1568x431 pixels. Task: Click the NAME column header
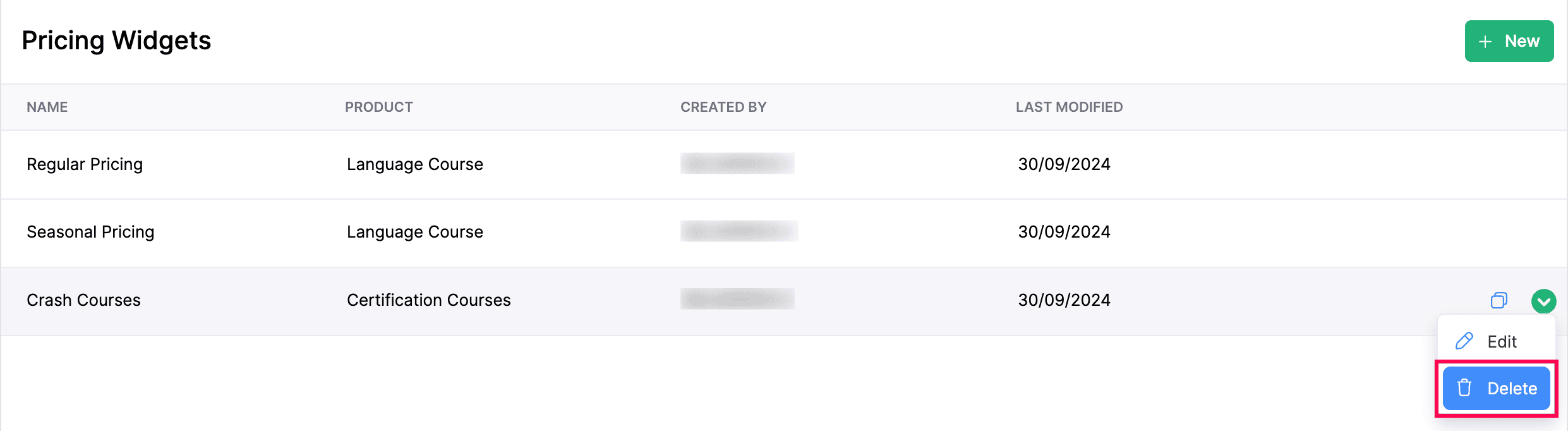point(47,107)
